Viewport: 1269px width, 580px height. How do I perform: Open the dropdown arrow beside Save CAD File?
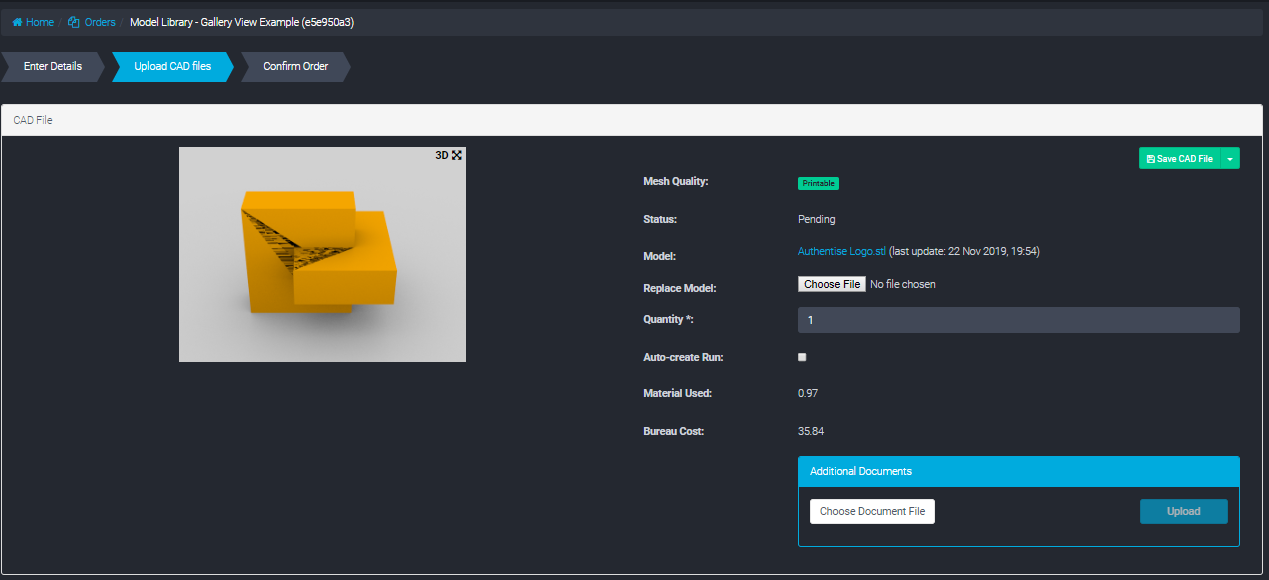(x=1230, y=158)
